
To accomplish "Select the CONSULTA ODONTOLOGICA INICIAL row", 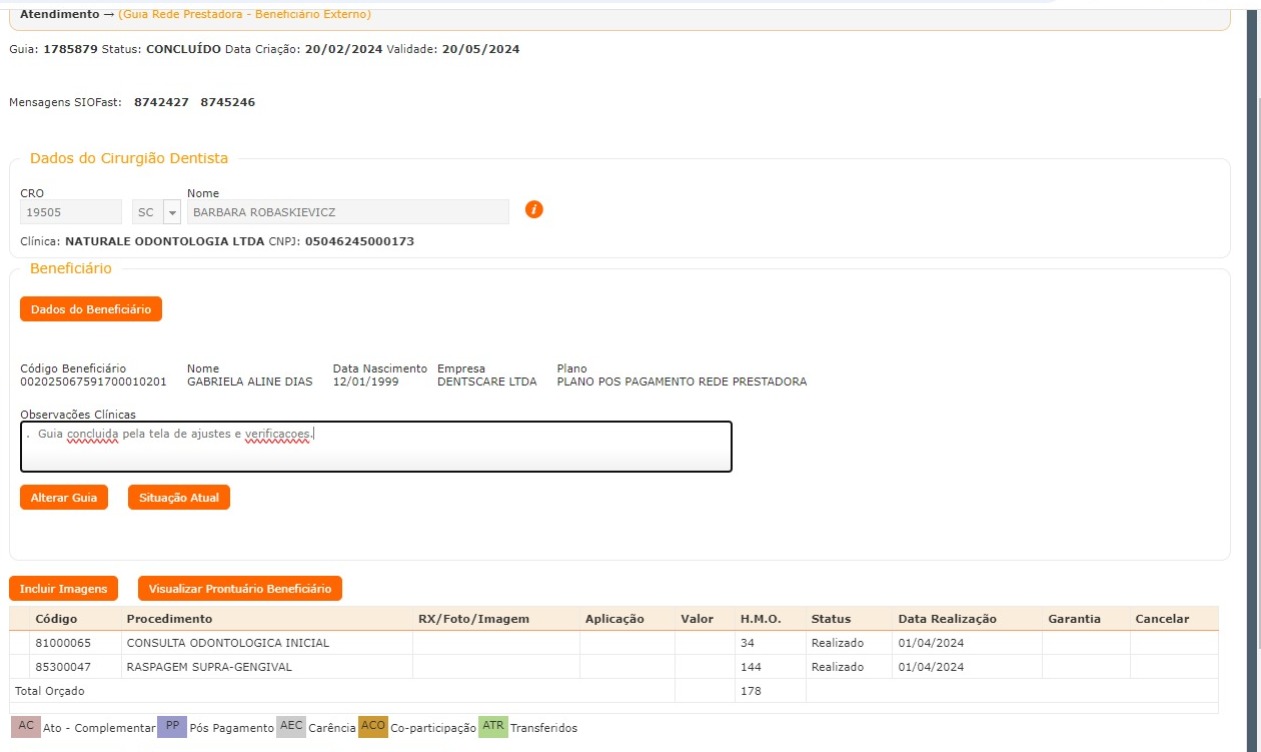I will click(227, 643).
